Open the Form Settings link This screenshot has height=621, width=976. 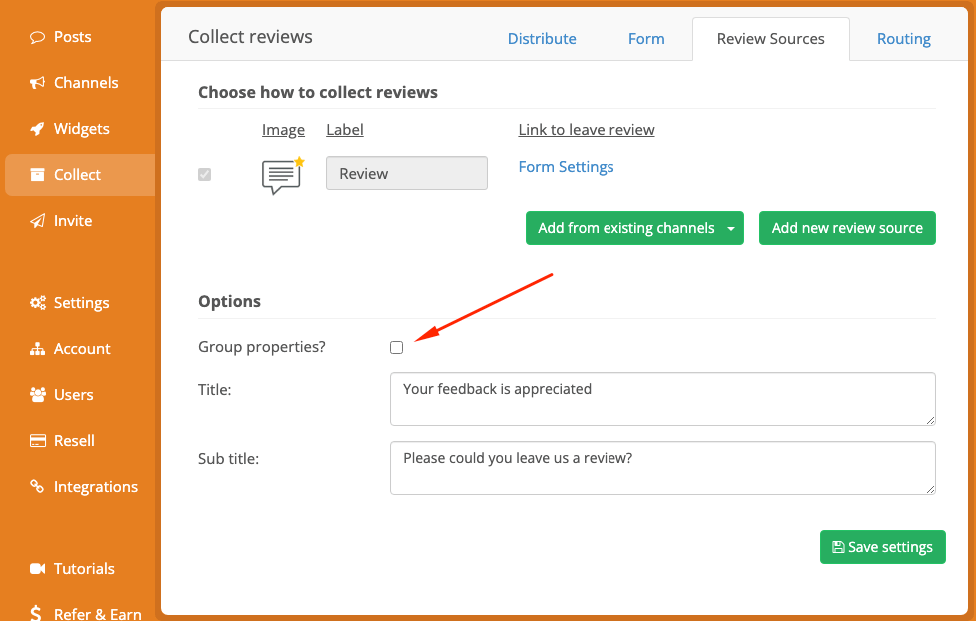pos(566,167)
